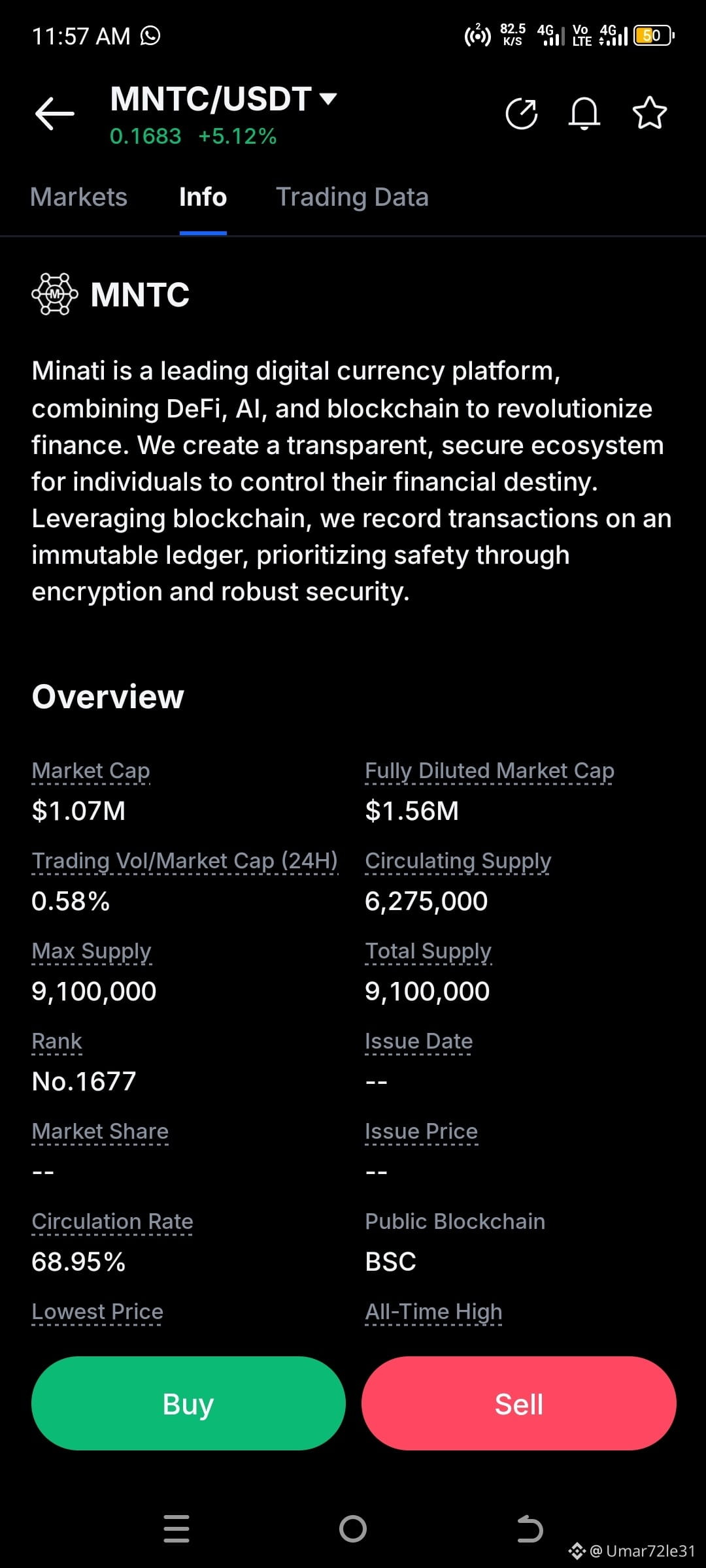Tap the MNTC token logo icon
706x1568 pixels.
(55, 295)
